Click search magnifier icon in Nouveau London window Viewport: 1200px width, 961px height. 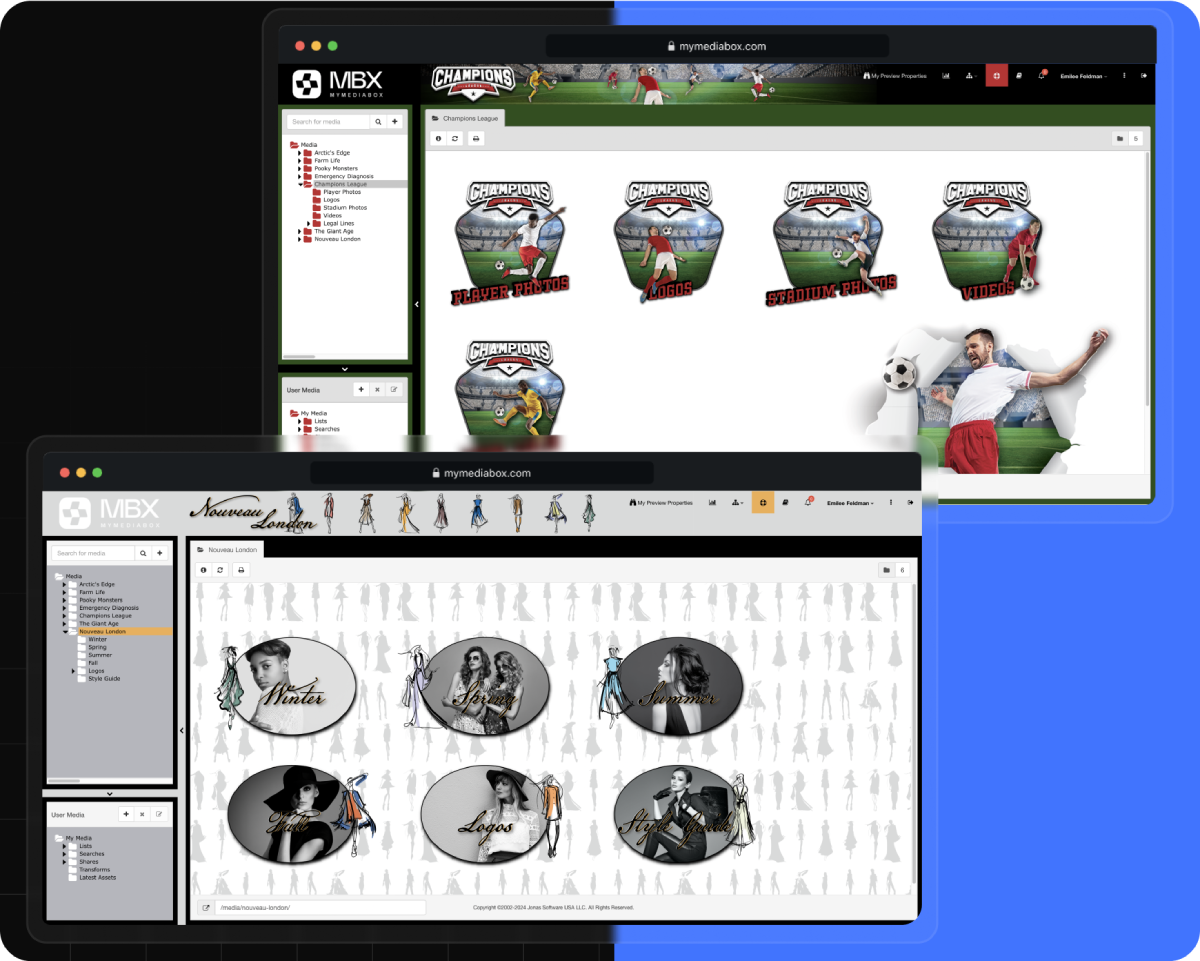(x=143, y=553)
